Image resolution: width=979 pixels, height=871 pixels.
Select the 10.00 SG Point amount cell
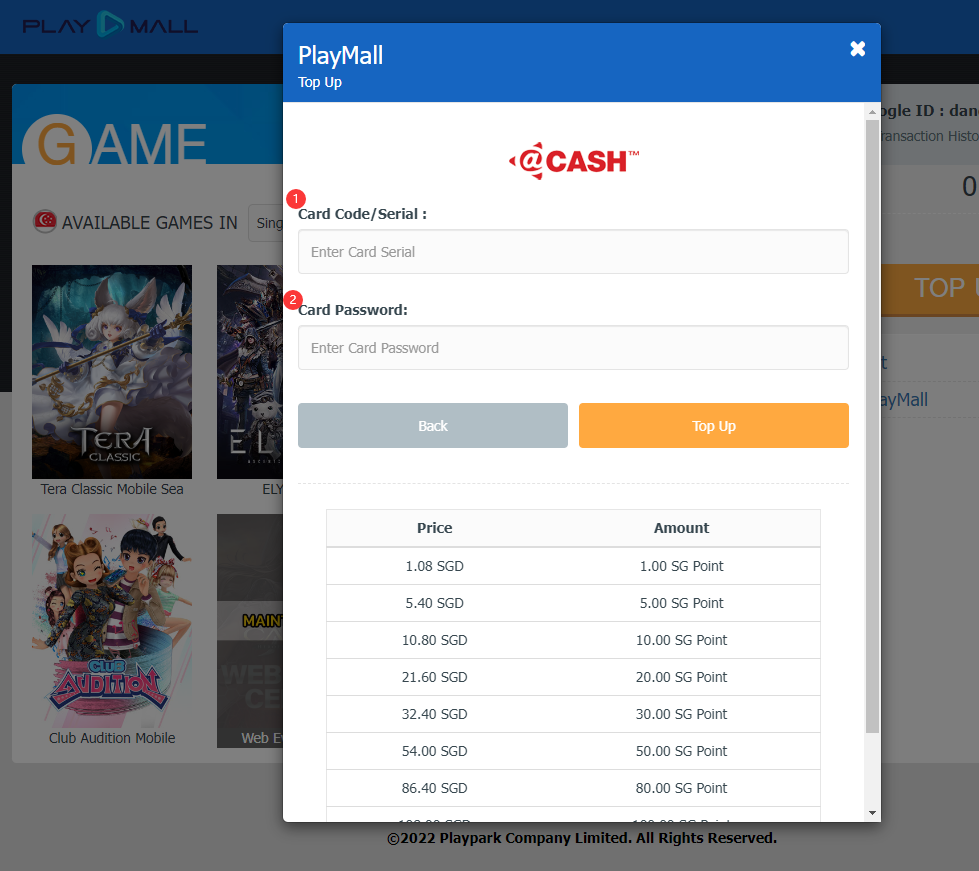pyautogui.click(x=681, y=640)
